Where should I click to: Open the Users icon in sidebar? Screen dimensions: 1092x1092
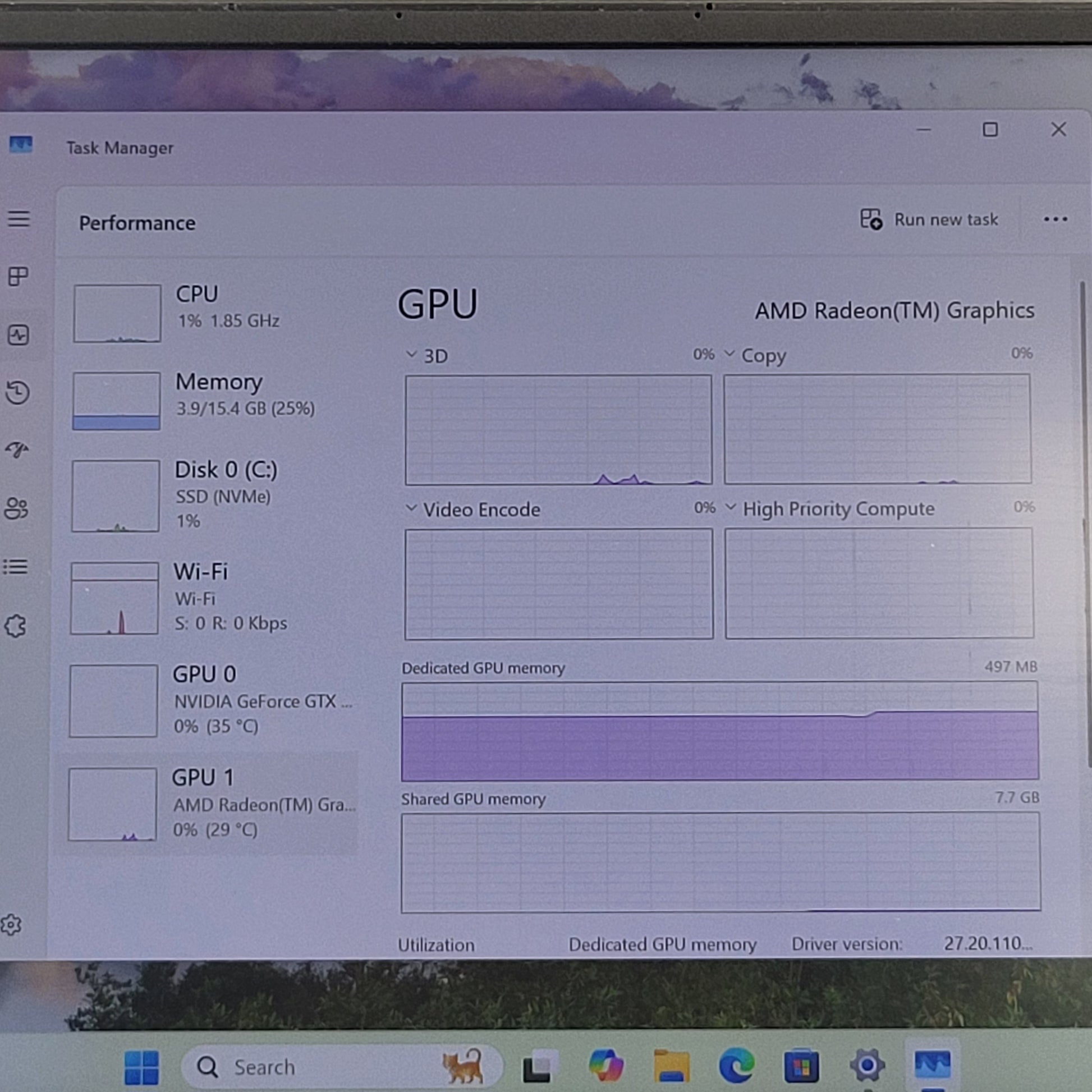point(16,509)
